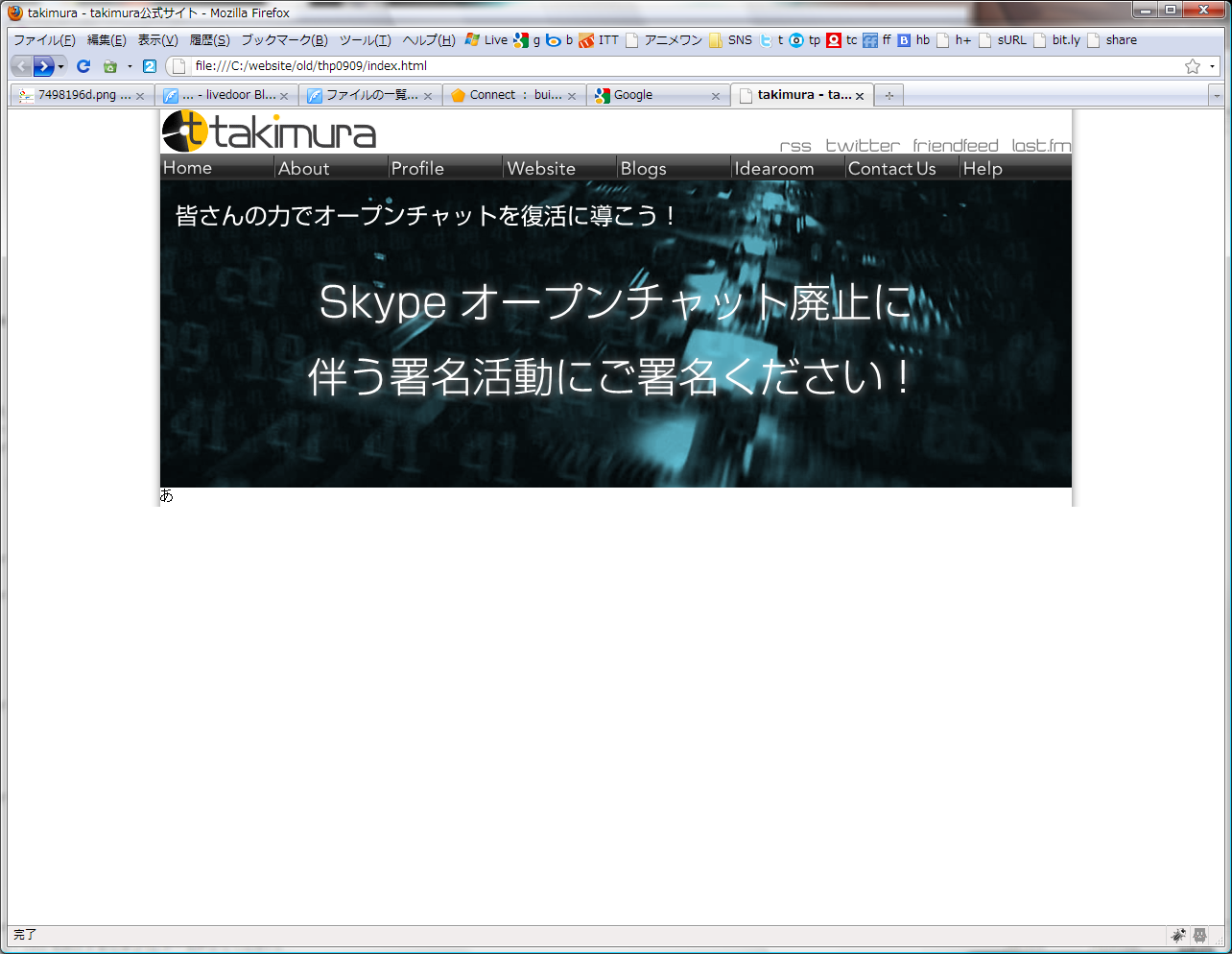Go to Home in site navigation
The width and height of the screenshot is (1232, 954).
tap(217, 168)
